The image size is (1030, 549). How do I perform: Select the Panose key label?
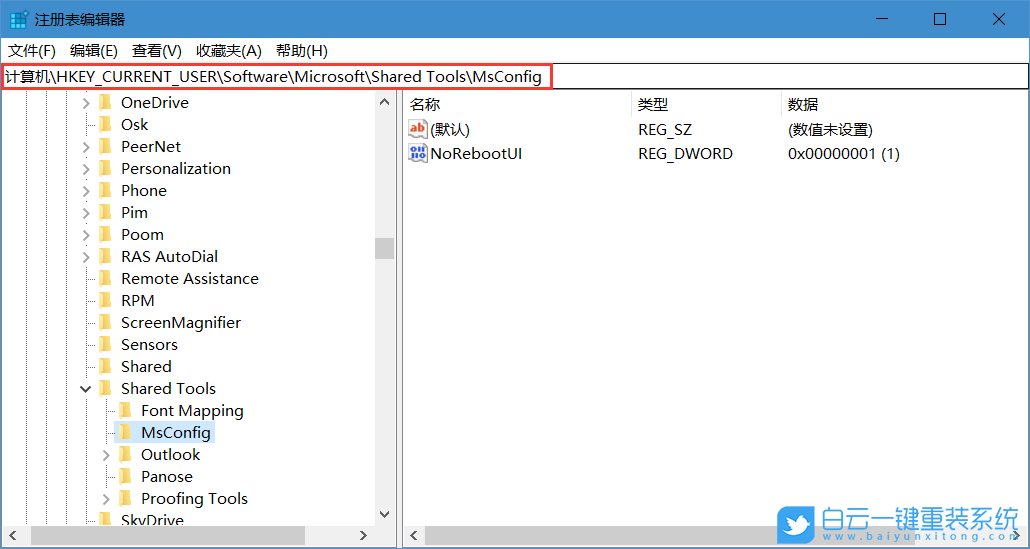167,477
